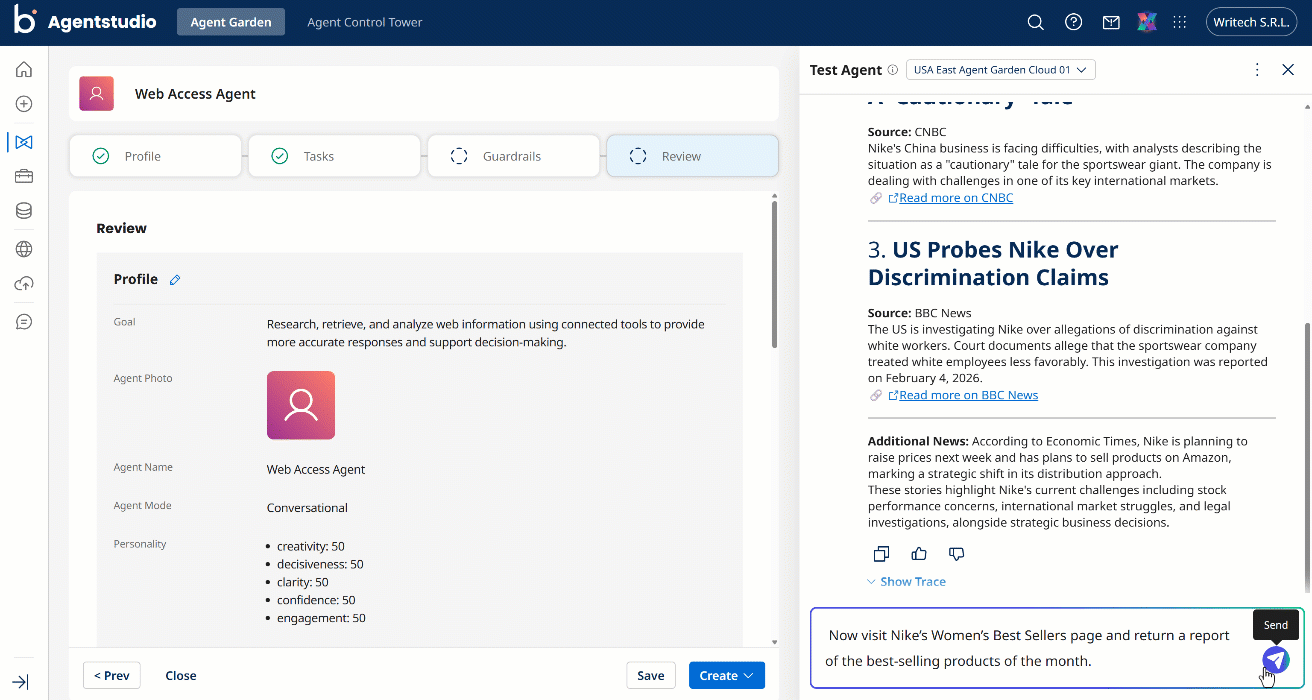Open Read more on BBC News link
The height and width of the screenshot is (700, 1312).
pyautogui.click(x=969, y=395)
